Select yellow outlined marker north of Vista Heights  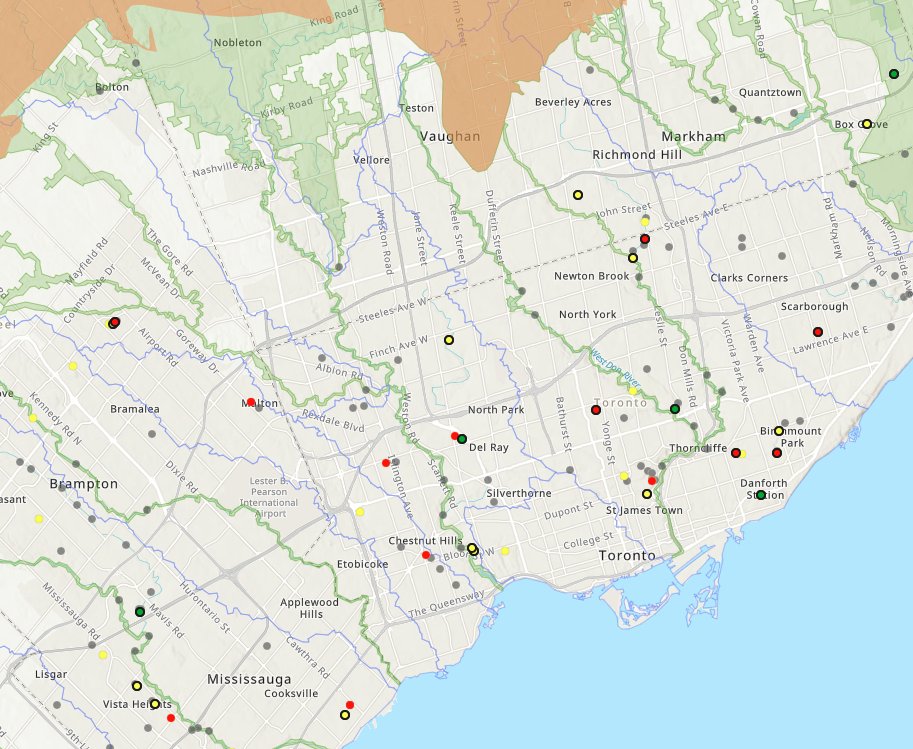136,686
